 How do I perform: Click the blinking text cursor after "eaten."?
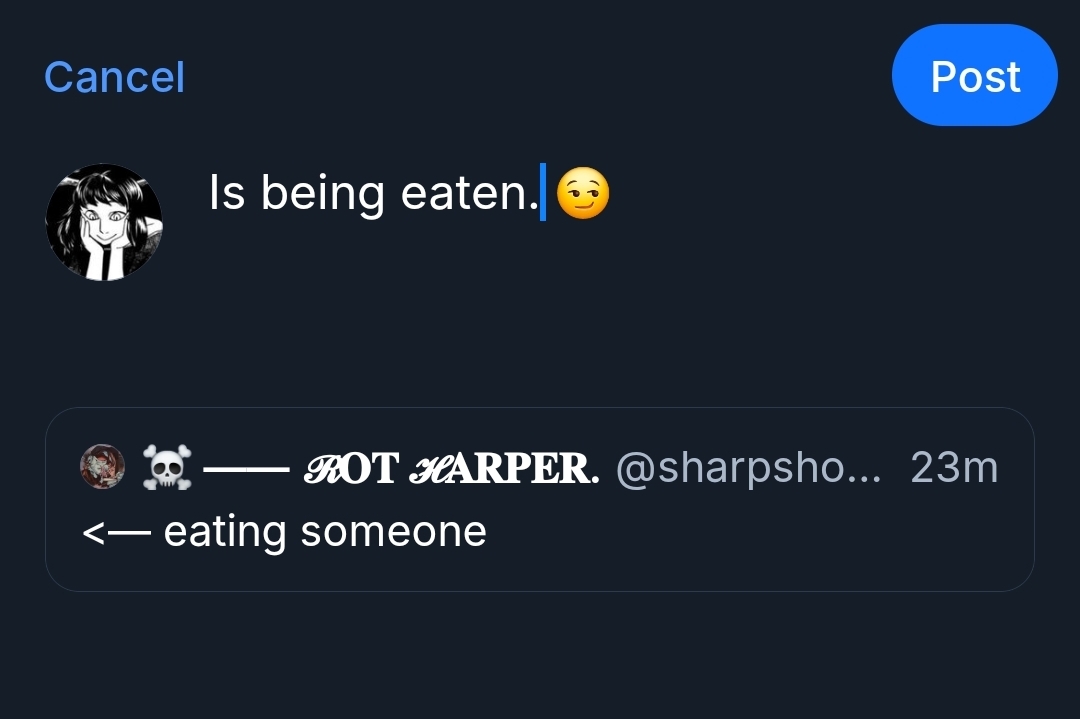click(543, 193)
